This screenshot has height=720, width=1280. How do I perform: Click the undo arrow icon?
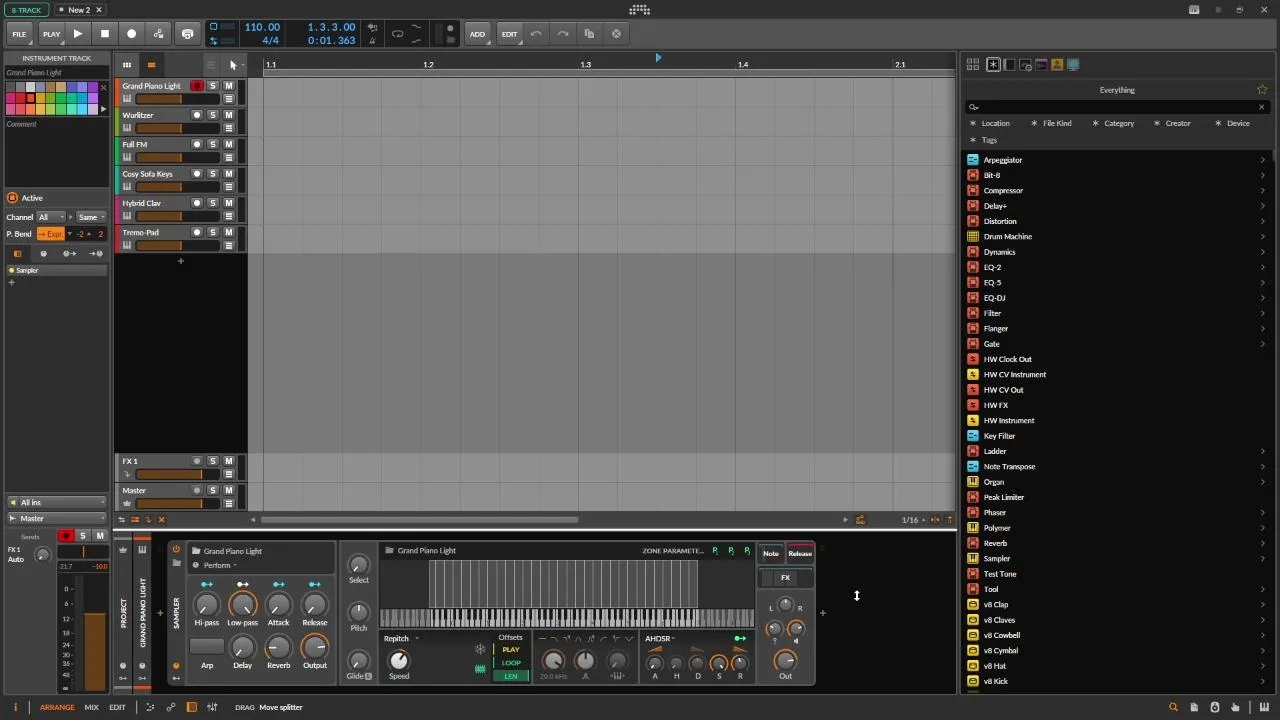(536, 34)
